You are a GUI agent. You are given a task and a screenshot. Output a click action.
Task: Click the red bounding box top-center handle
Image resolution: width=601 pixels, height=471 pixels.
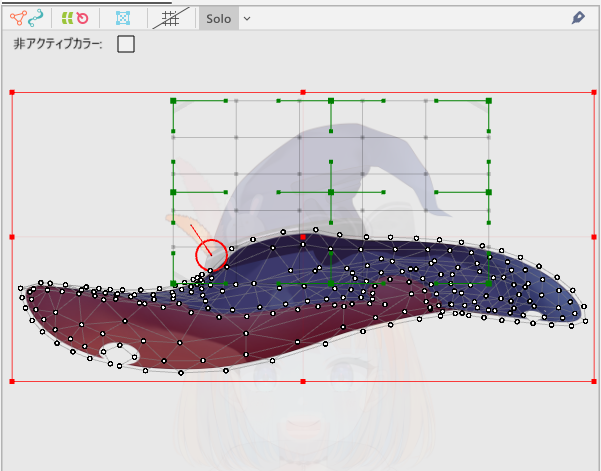[303, 92]
